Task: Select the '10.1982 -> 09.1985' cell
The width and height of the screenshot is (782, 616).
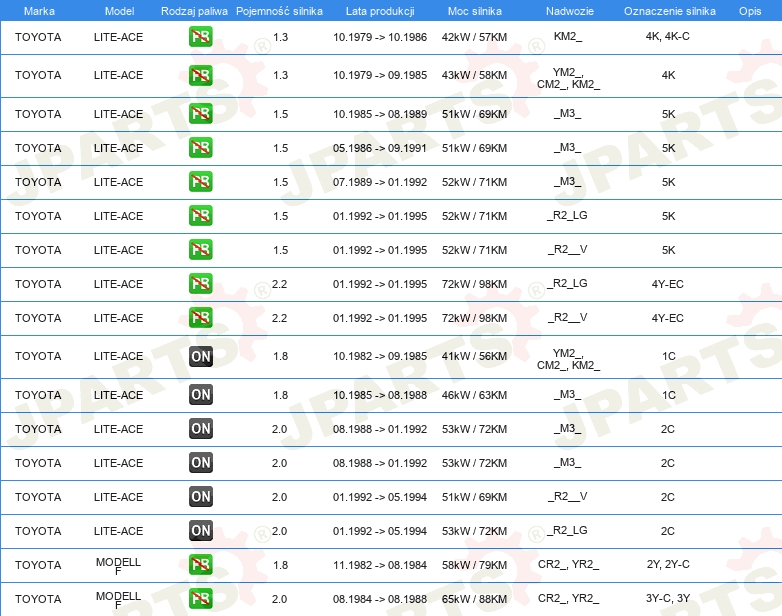Action: tap(380, 356)
